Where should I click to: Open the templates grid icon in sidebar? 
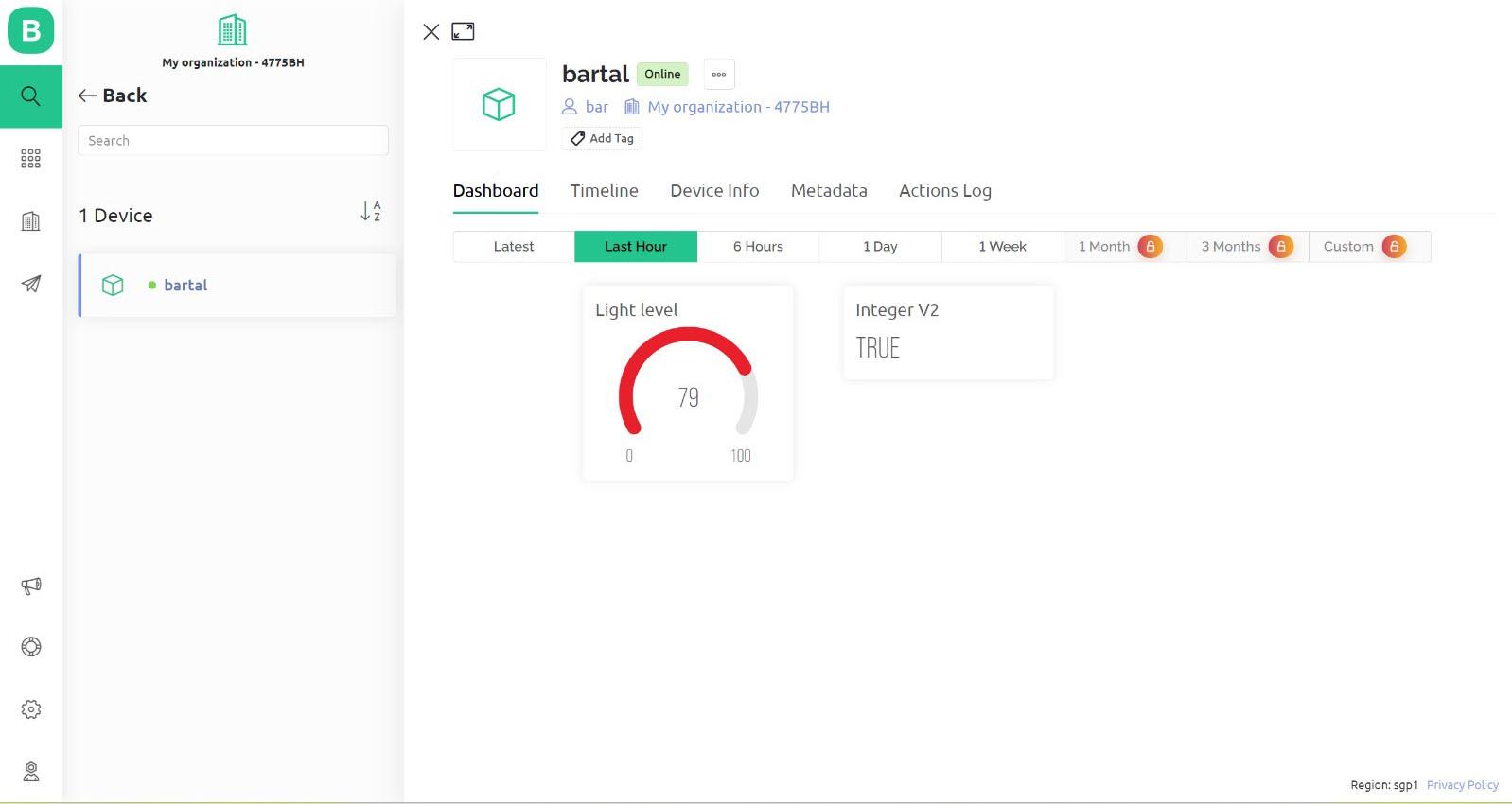coord(31,158)
